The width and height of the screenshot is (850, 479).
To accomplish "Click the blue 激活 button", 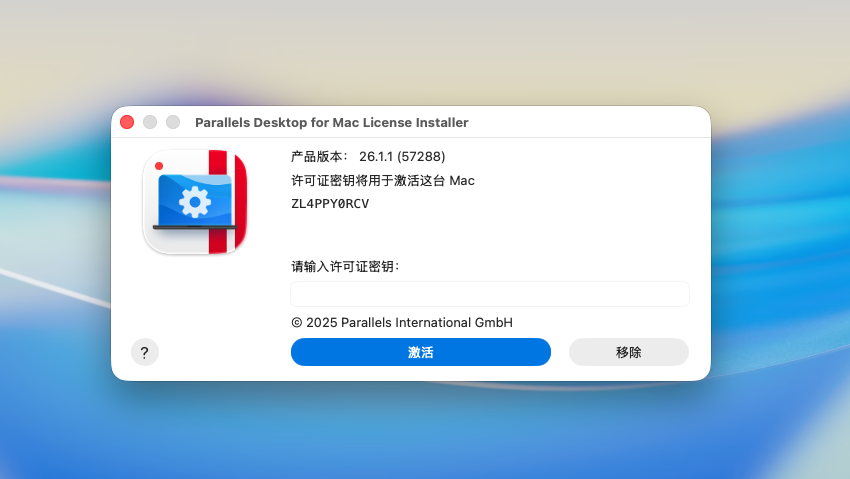I will [420, 352].
